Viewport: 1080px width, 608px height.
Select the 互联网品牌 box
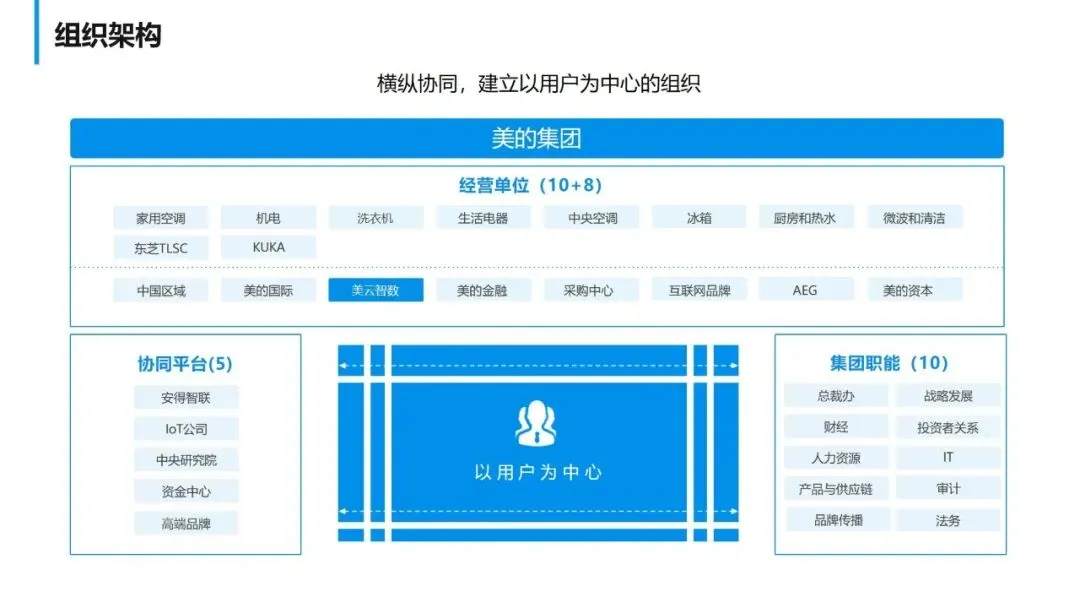tap(698, 290)
